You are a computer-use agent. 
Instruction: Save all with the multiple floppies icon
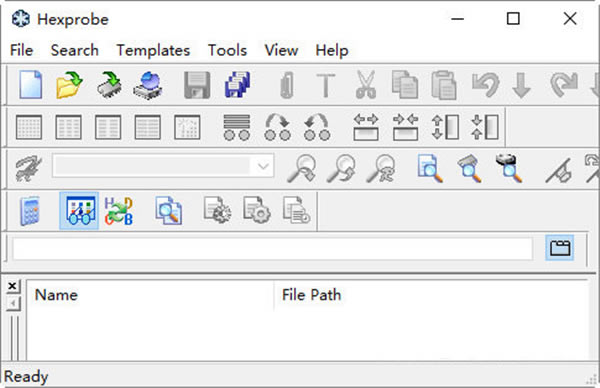tap(237, 85)
